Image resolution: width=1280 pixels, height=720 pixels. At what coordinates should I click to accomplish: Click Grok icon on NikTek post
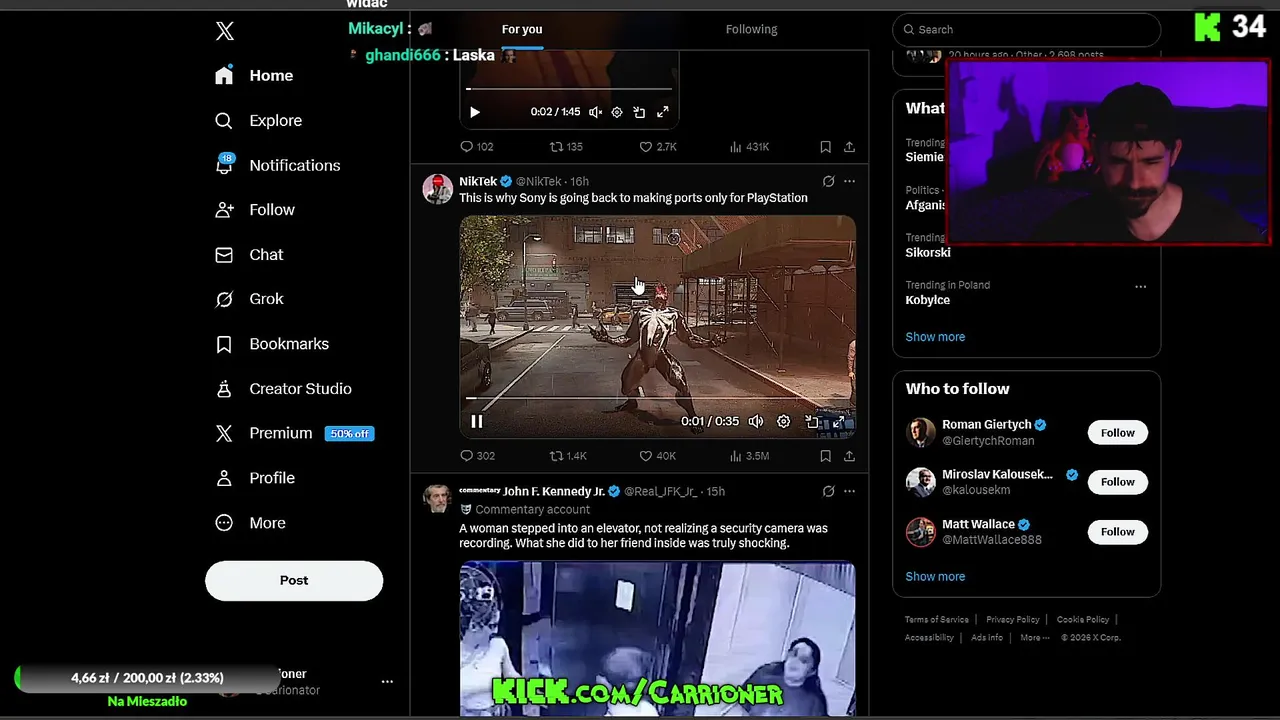(828, 181)
